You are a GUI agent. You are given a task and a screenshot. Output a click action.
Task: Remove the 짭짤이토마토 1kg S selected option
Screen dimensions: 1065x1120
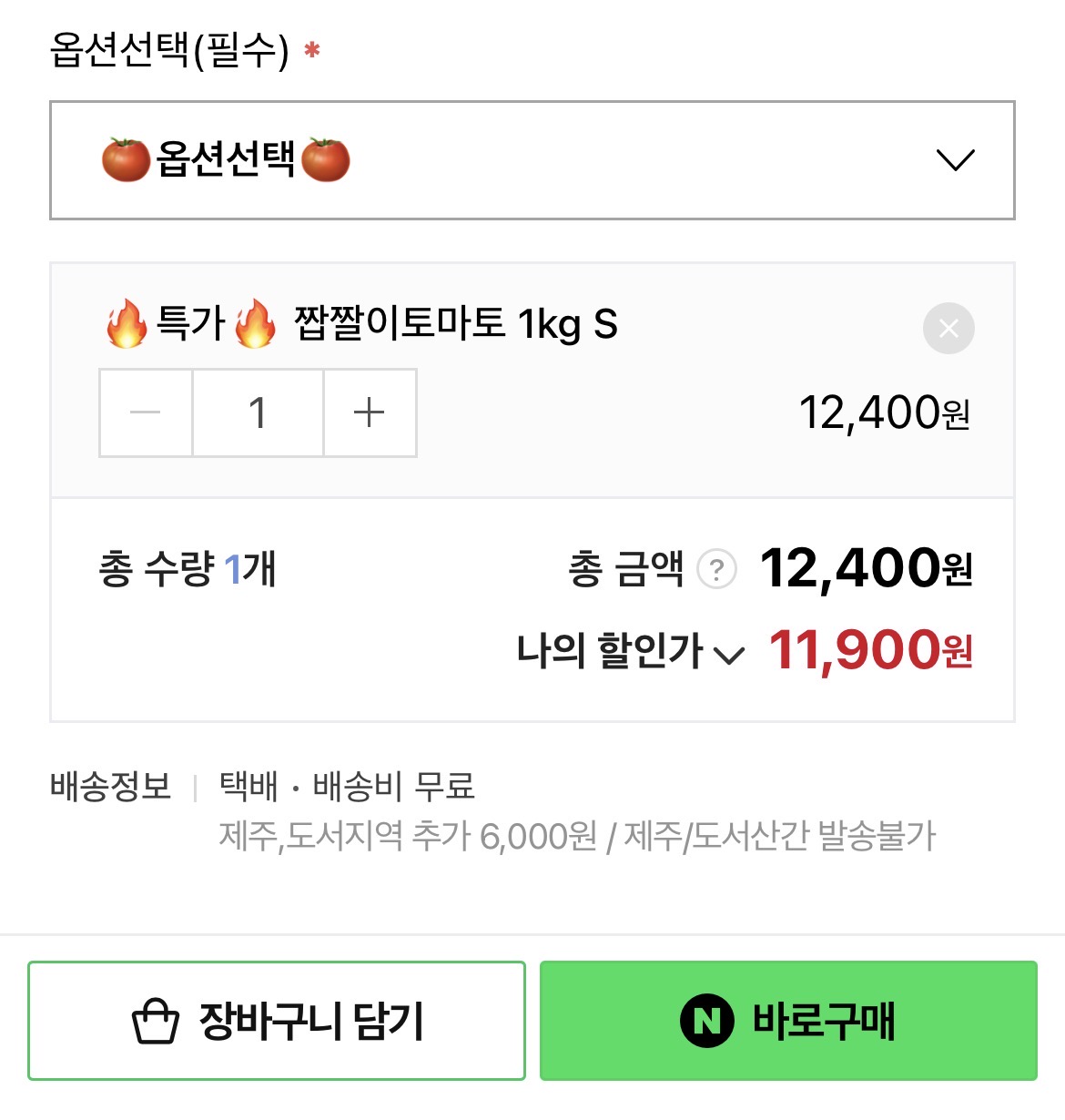pyautogui.click(x=948, y=328)
